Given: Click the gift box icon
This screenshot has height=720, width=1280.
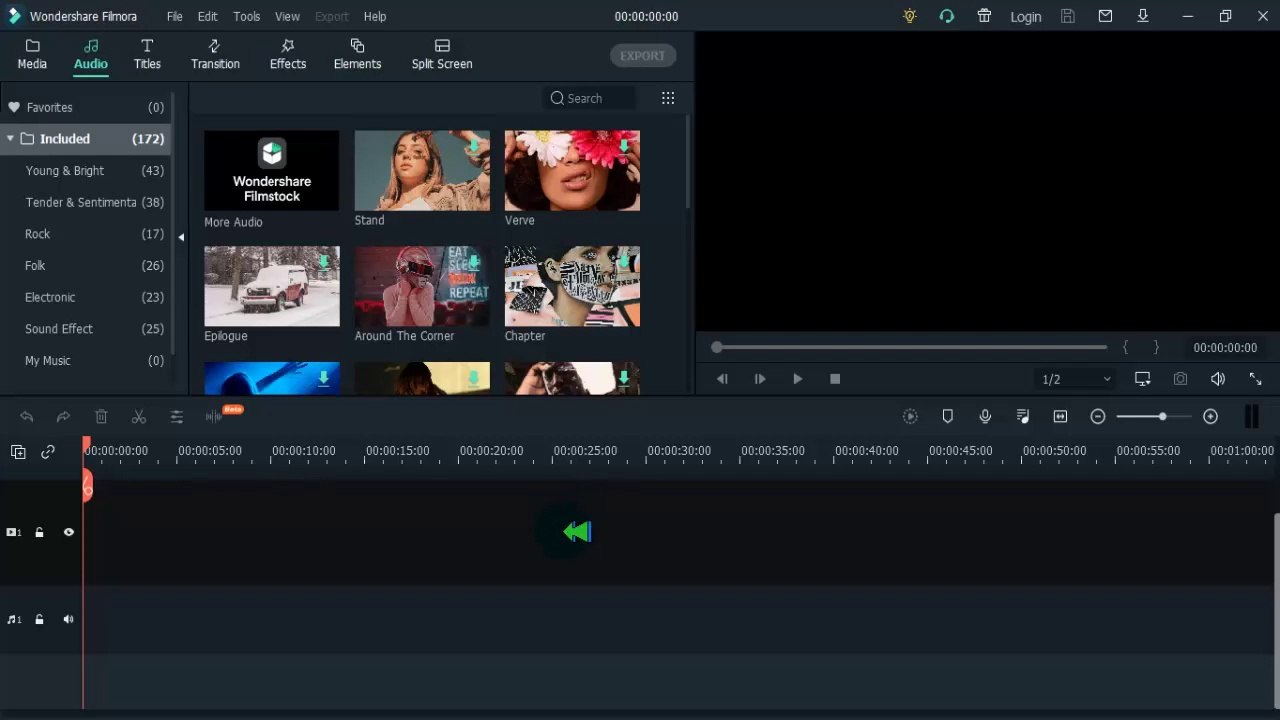Looking at the screenshot, I should pyautogui.click(x=984, y=16).
